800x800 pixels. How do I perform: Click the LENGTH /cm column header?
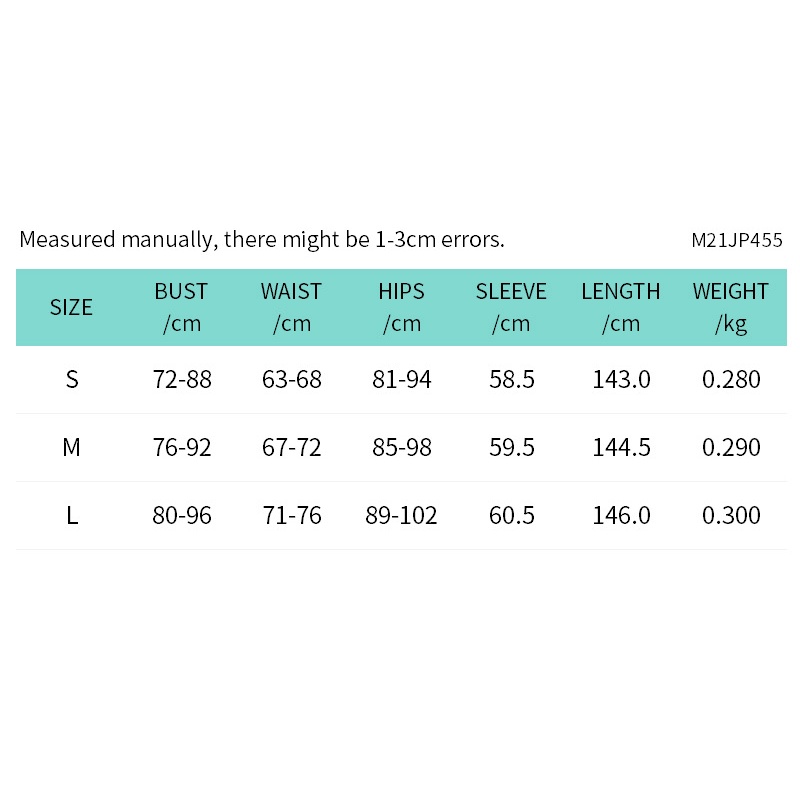pyautogui.click(x=621, y=307)
